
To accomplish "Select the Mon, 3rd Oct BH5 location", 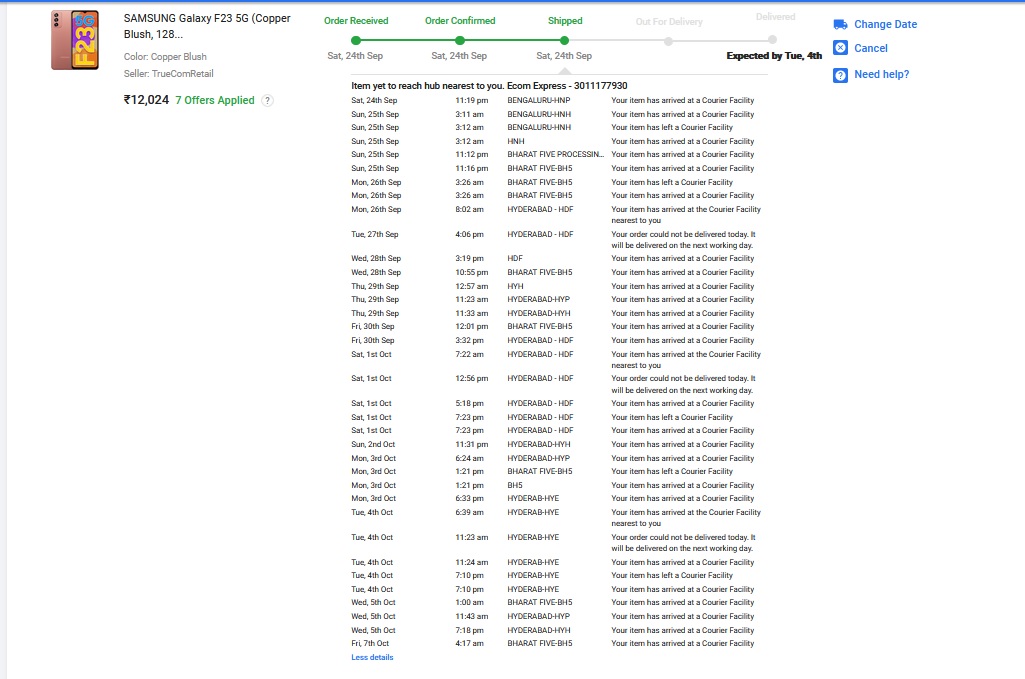I will coord(515,486).
